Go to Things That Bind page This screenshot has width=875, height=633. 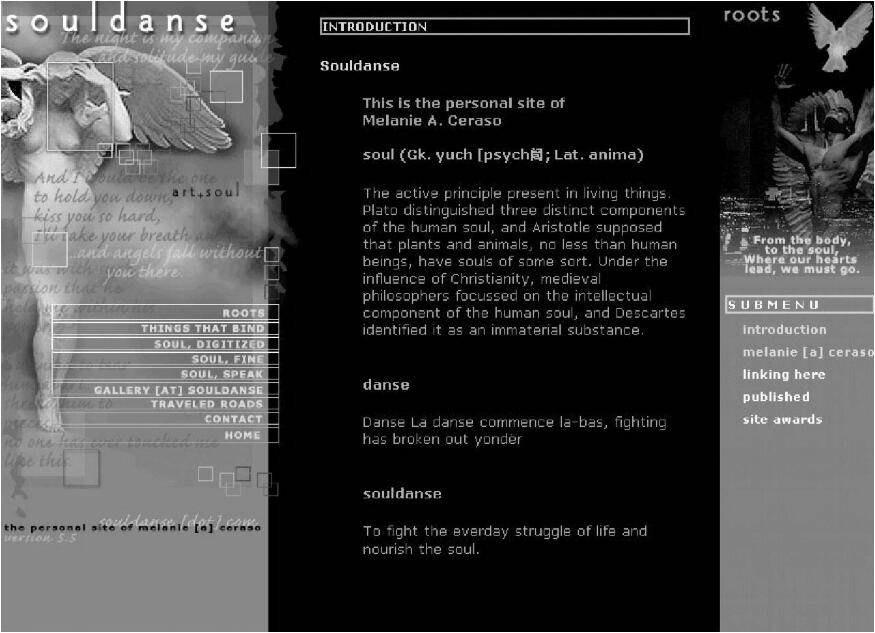click(x=203, y=328)
